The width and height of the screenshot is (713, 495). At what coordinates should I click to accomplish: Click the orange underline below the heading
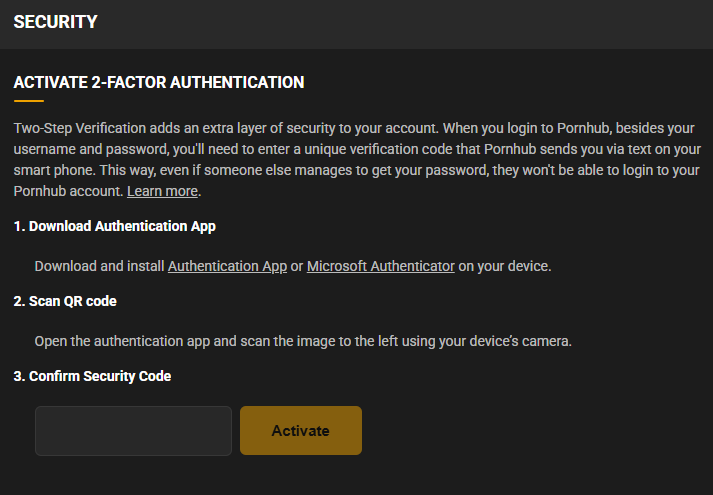coord(29,101)
